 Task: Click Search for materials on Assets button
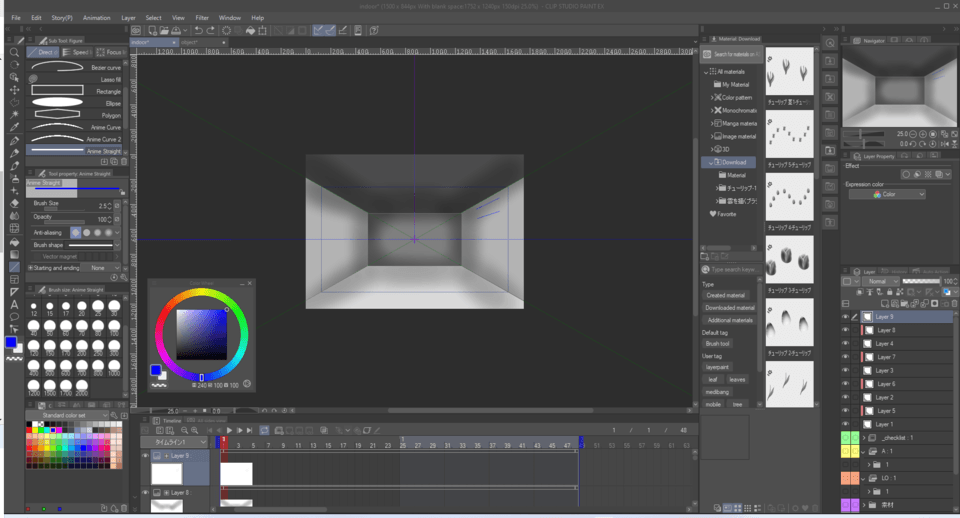[732, 54]
